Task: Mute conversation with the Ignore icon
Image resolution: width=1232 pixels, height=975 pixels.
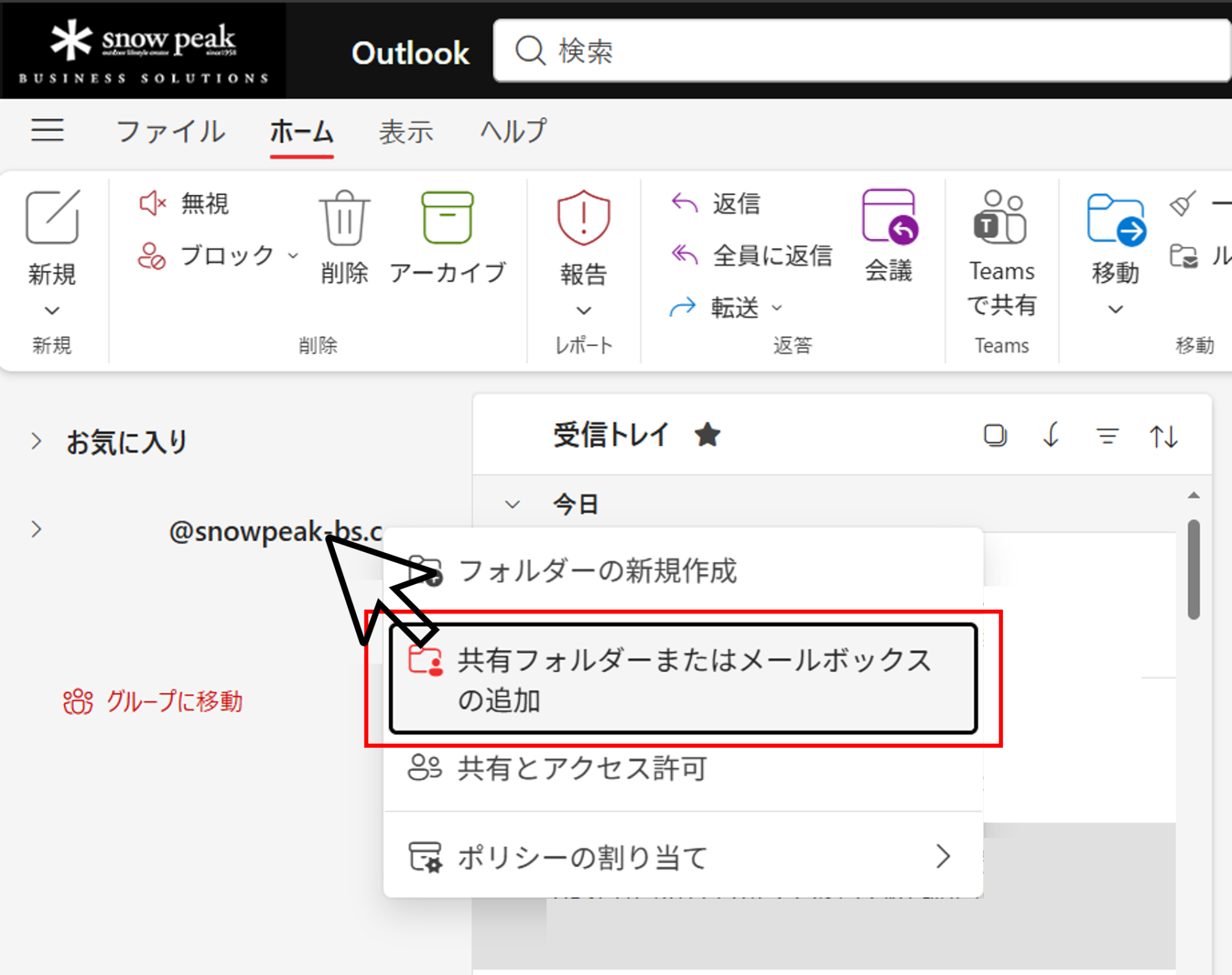Action: click(x=153, y=203)
